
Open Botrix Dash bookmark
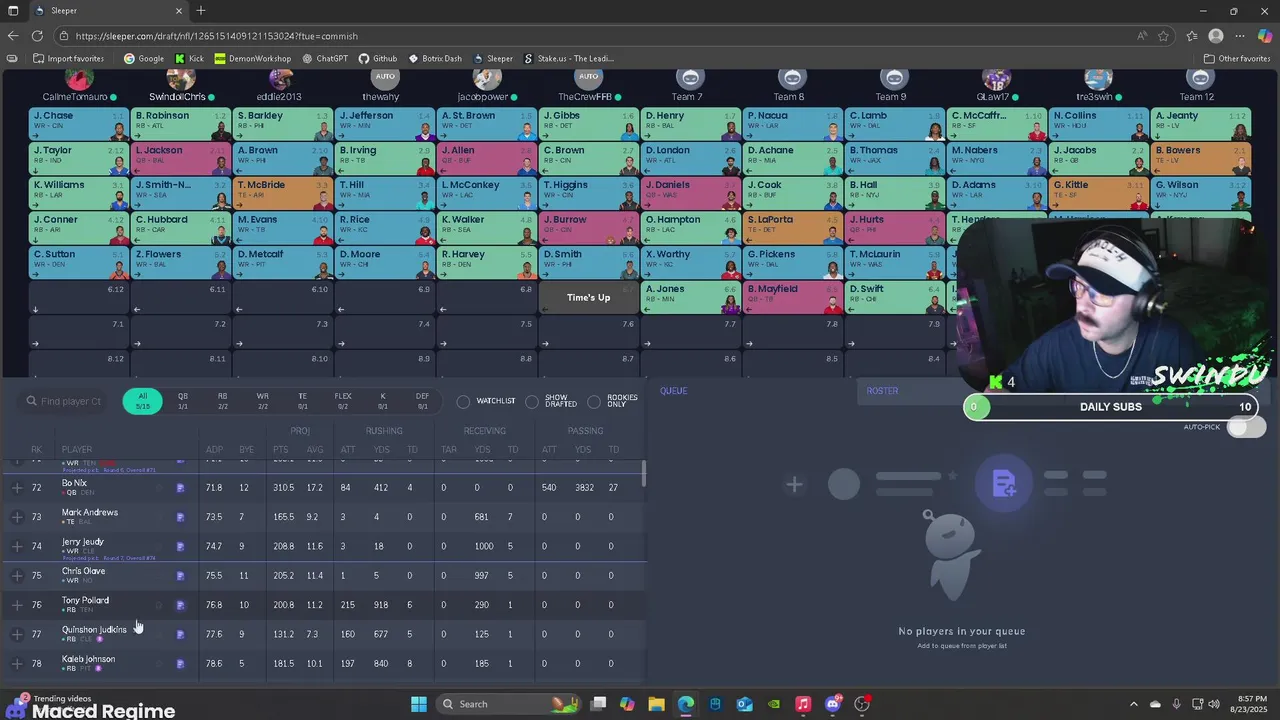[x=435, y=58]
